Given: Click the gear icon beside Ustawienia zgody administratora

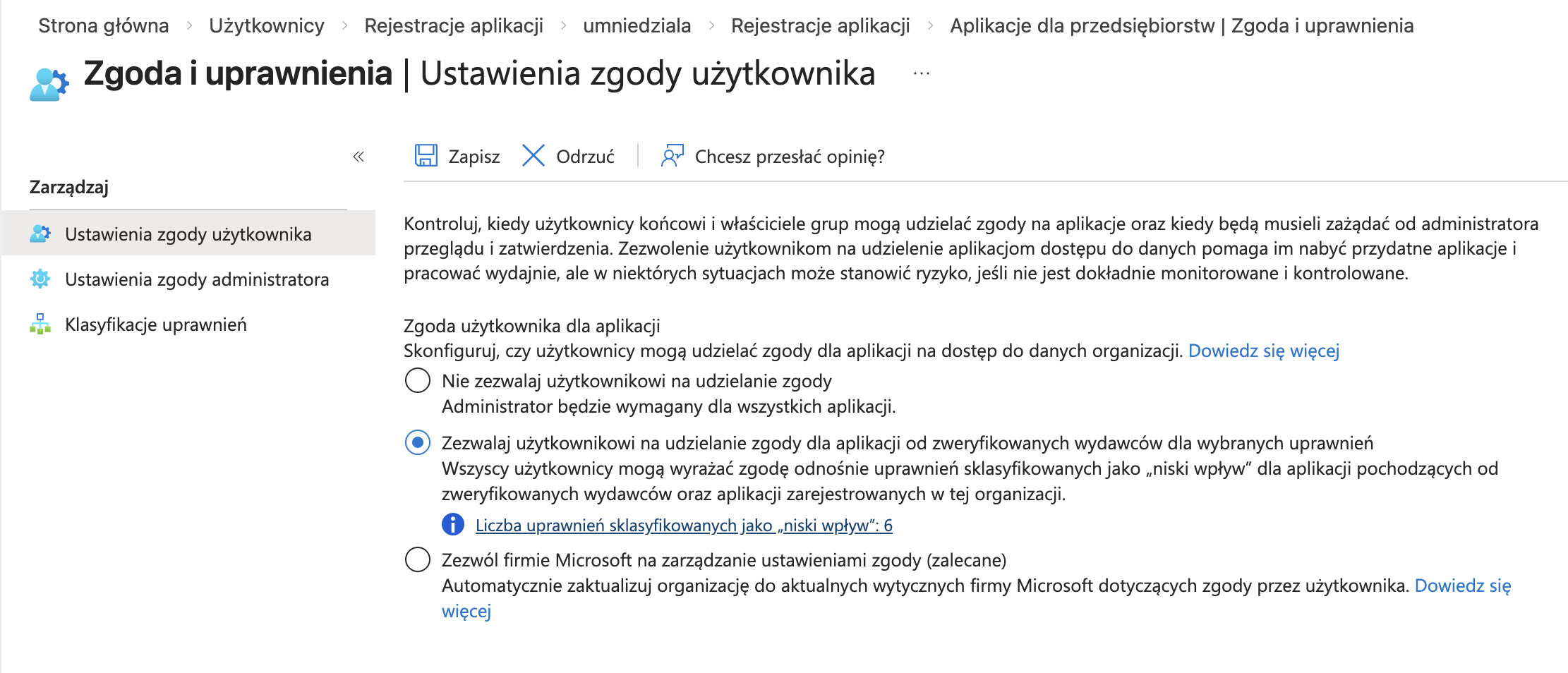Looking at the screenshot, I should pos(42,279).
